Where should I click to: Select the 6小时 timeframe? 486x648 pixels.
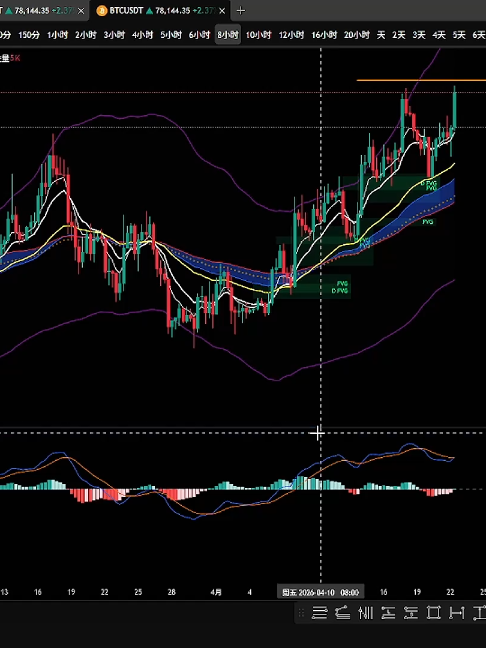point(199,35)
